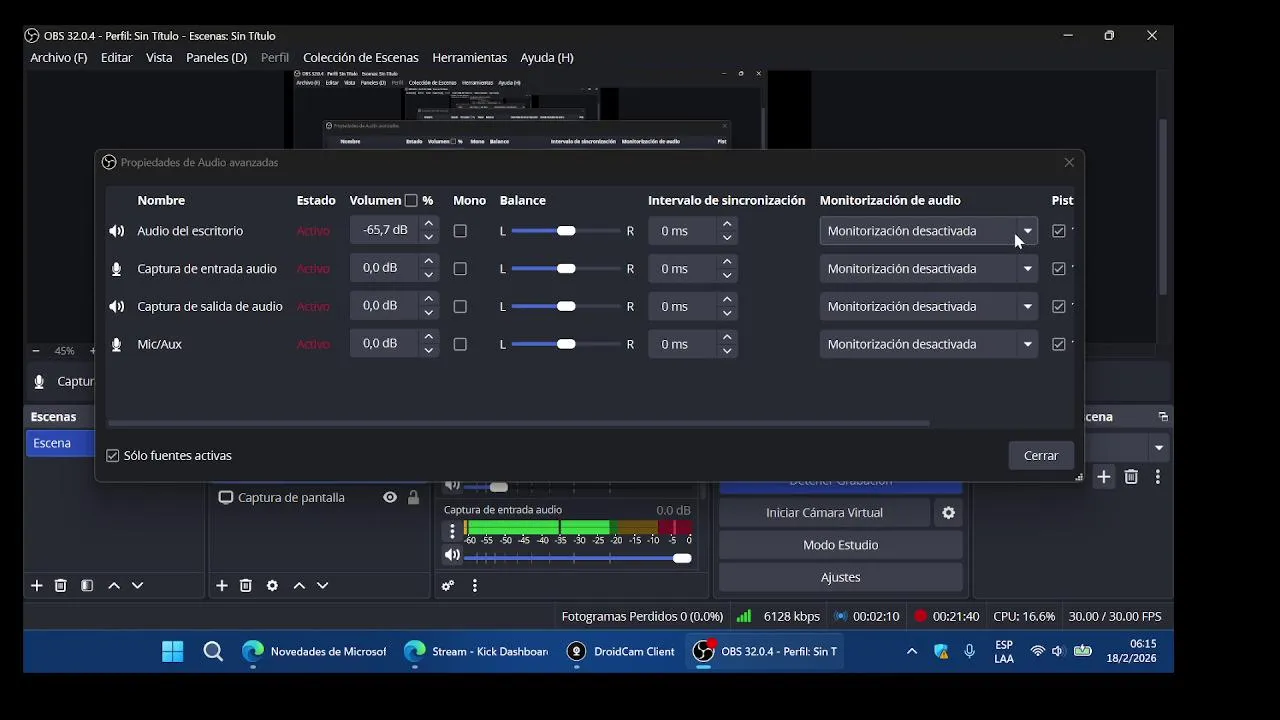Open the Editar menu

pyautogui.click(x=117, y=58)
